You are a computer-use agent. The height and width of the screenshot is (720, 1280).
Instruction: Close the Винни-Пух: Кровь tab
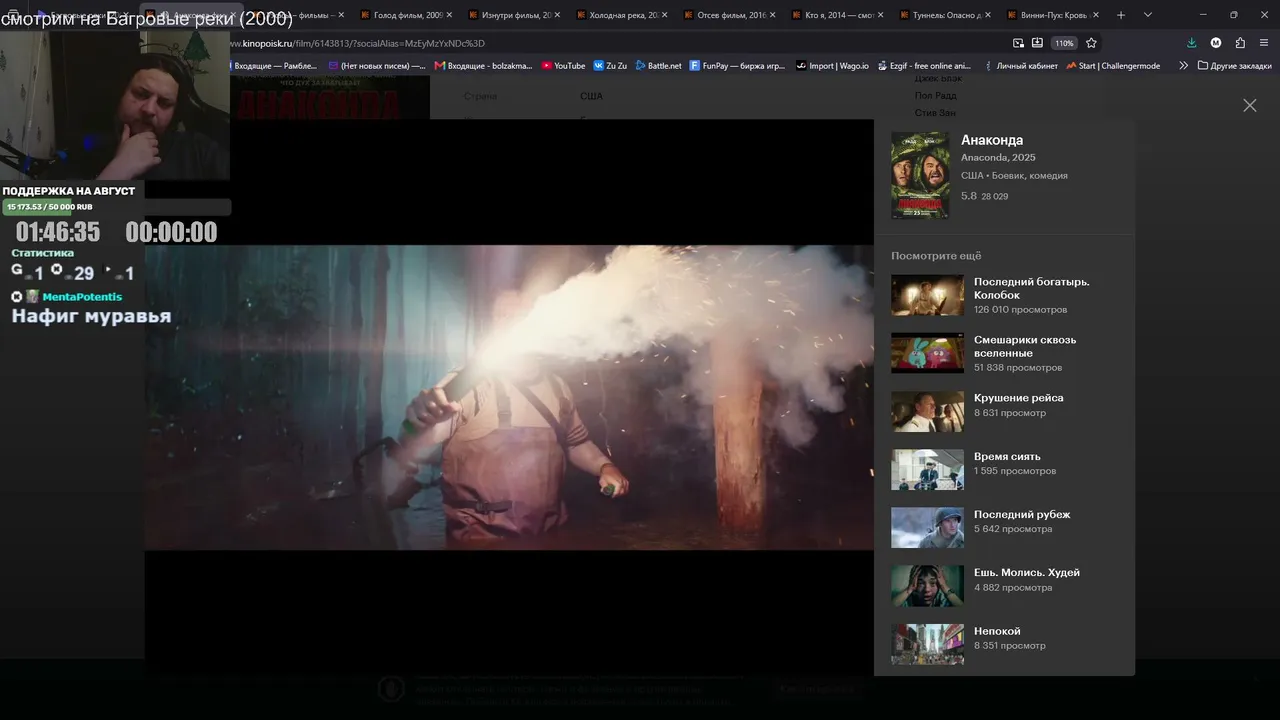click(x=1096, y=15)
